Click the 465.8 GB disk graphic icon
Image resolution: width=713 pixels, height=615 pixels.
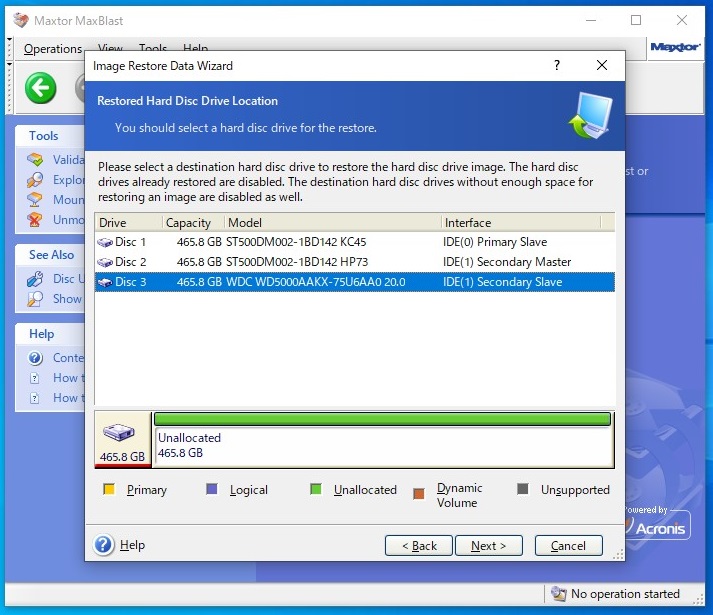(119, 431)
